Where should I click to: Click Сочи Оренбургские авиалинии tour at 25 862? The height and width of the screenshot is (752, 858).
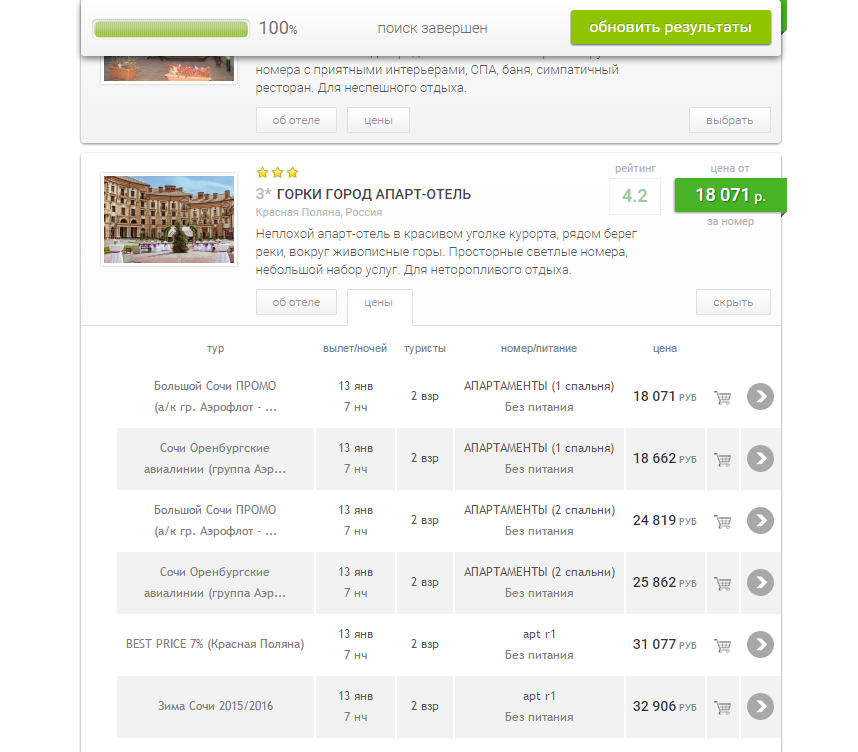tap(215, 582)
